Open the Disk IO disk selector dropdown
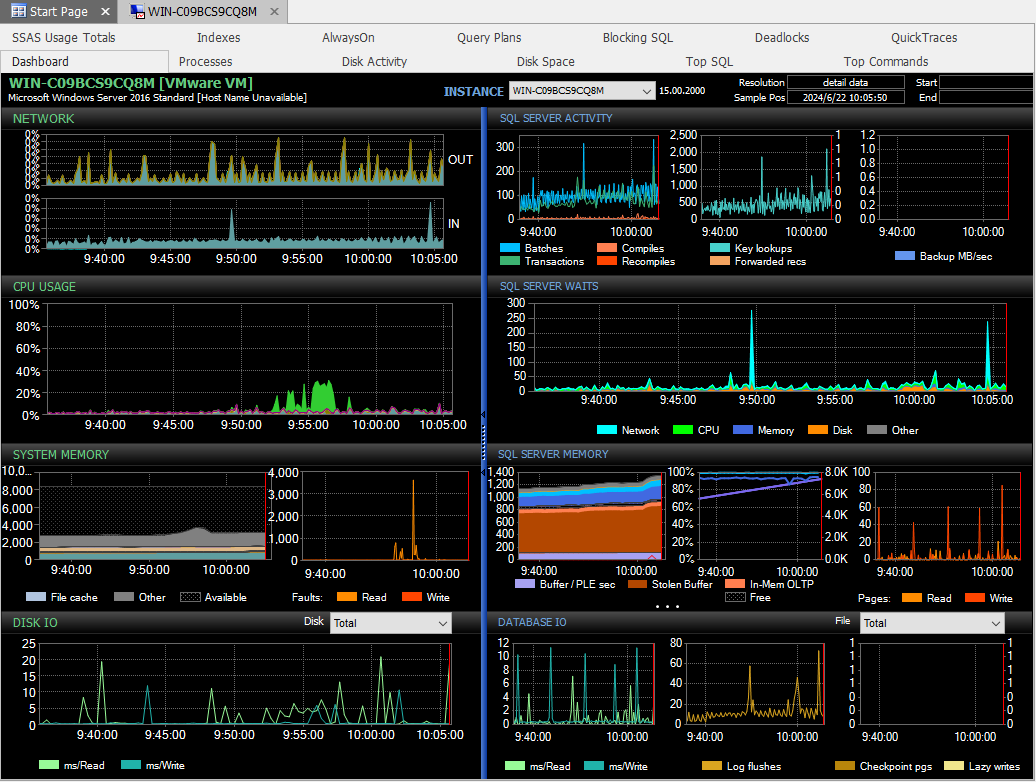The height and width of the screenshot is (782, 1036). 390,623
